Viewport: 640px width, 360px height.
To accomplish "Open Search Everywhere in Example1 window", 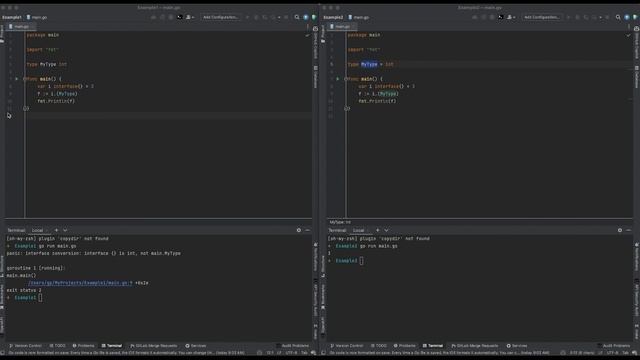I will [297, 17].
